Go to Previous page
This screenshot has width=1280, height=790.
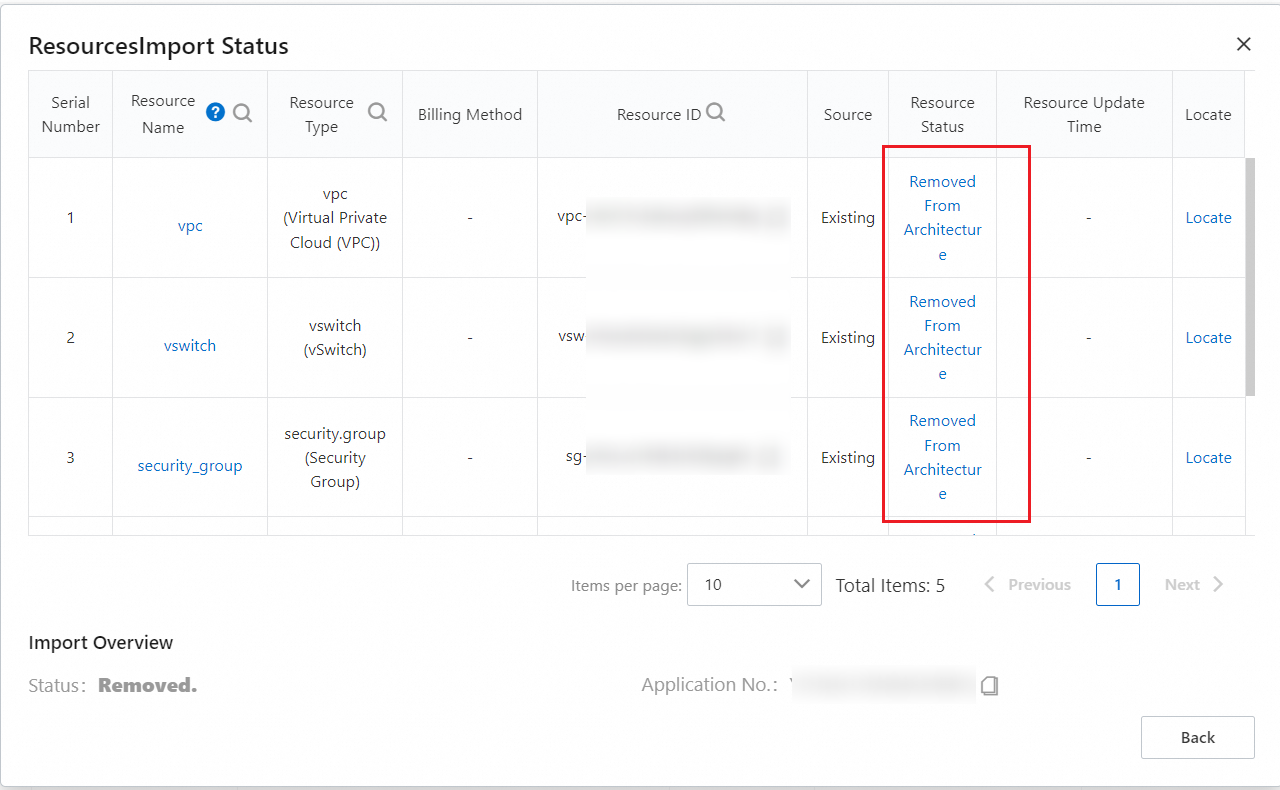[1027, 585]
